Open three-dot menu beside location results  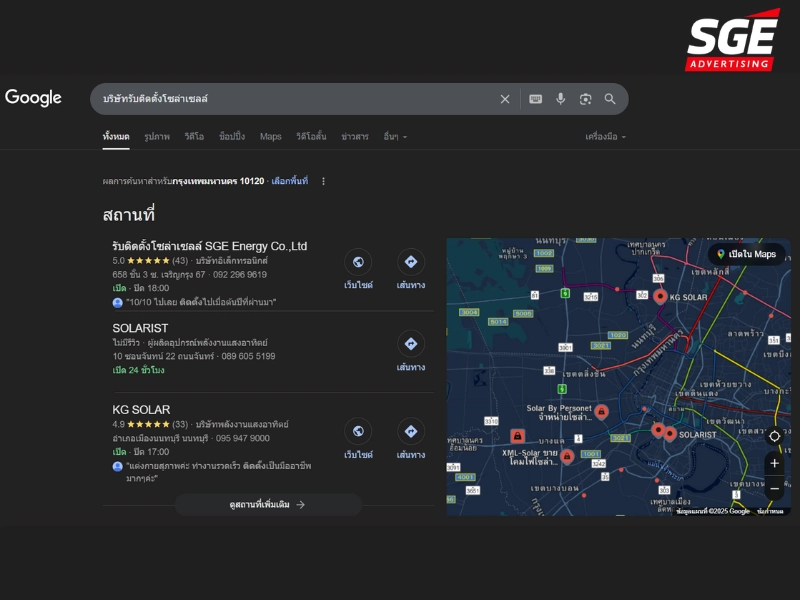click(323, 181)
